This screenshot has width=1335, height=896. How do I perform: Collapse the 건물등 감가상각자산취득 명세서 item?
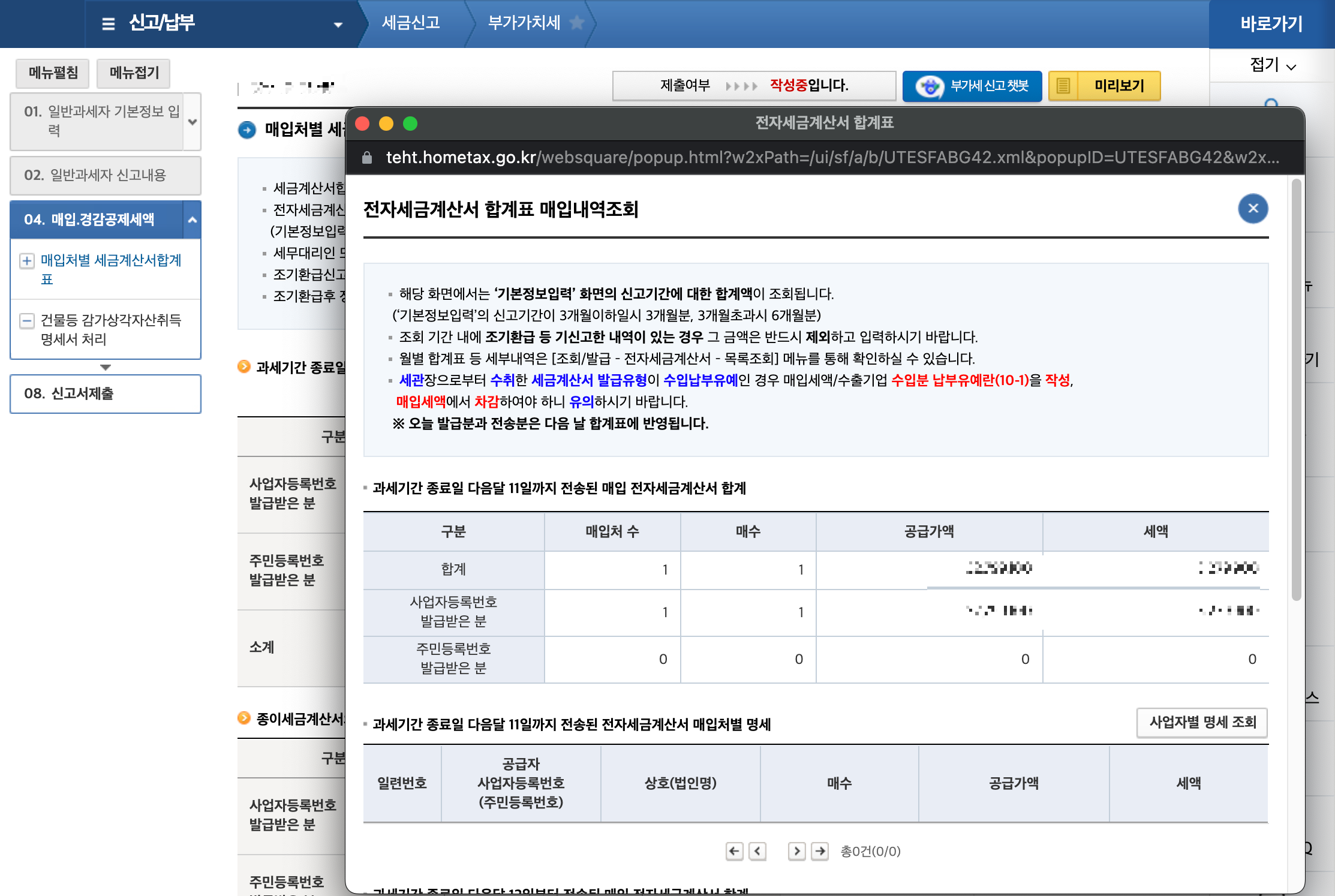pyautogui.click(x=26, y=320)
